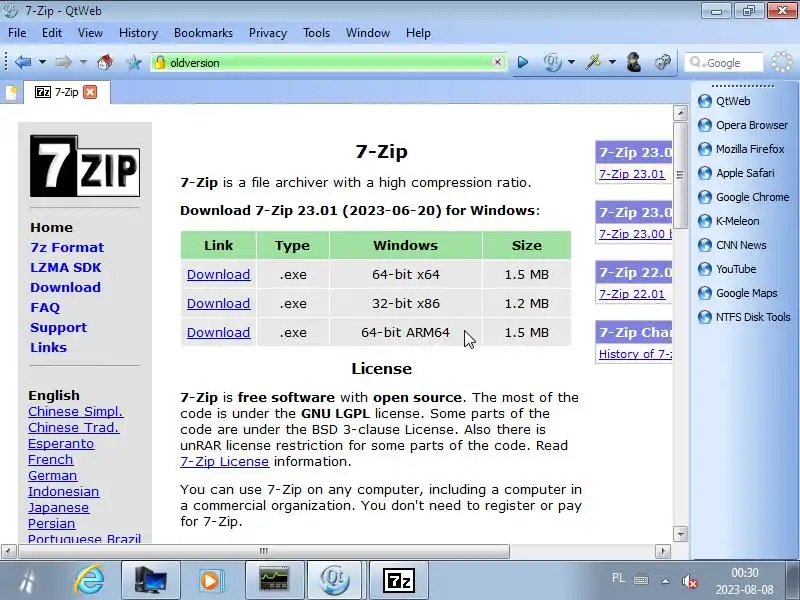Open Internet Explorer from the taskbar
800x600 pixels.
89,580
